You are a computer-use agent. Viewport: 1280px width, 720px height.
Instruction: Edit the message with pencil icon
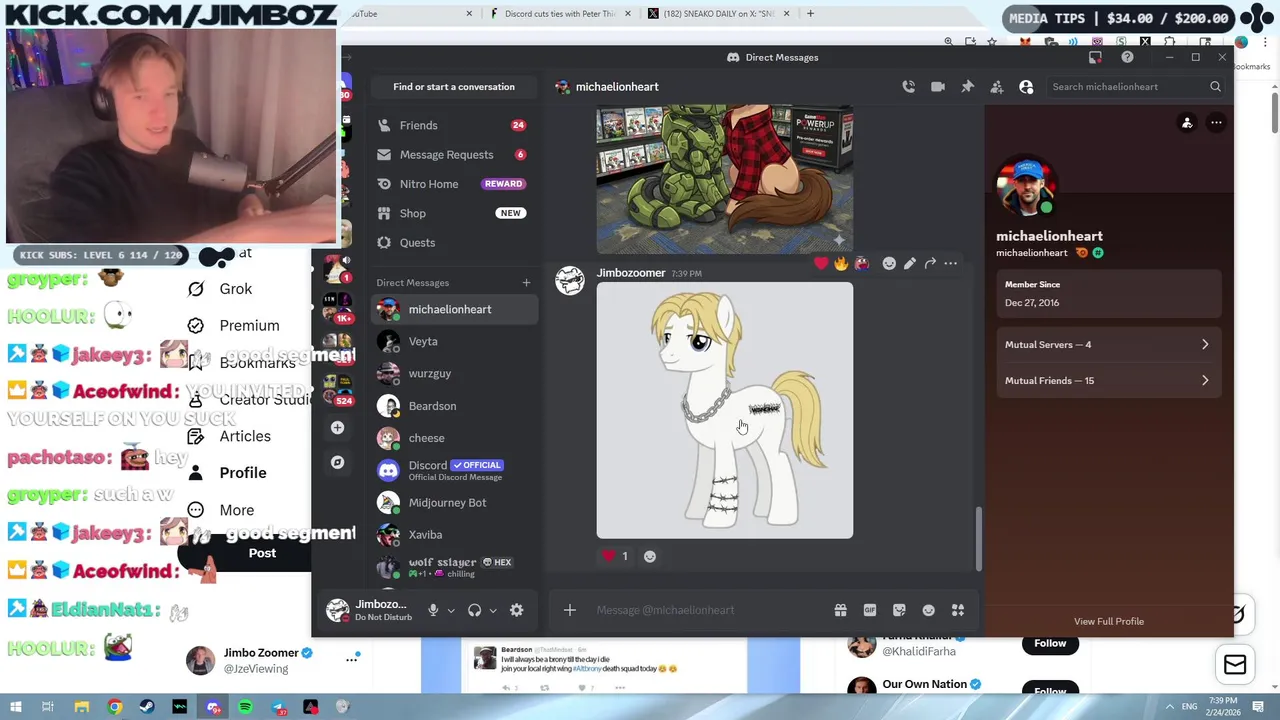click(x=909, y=263)
